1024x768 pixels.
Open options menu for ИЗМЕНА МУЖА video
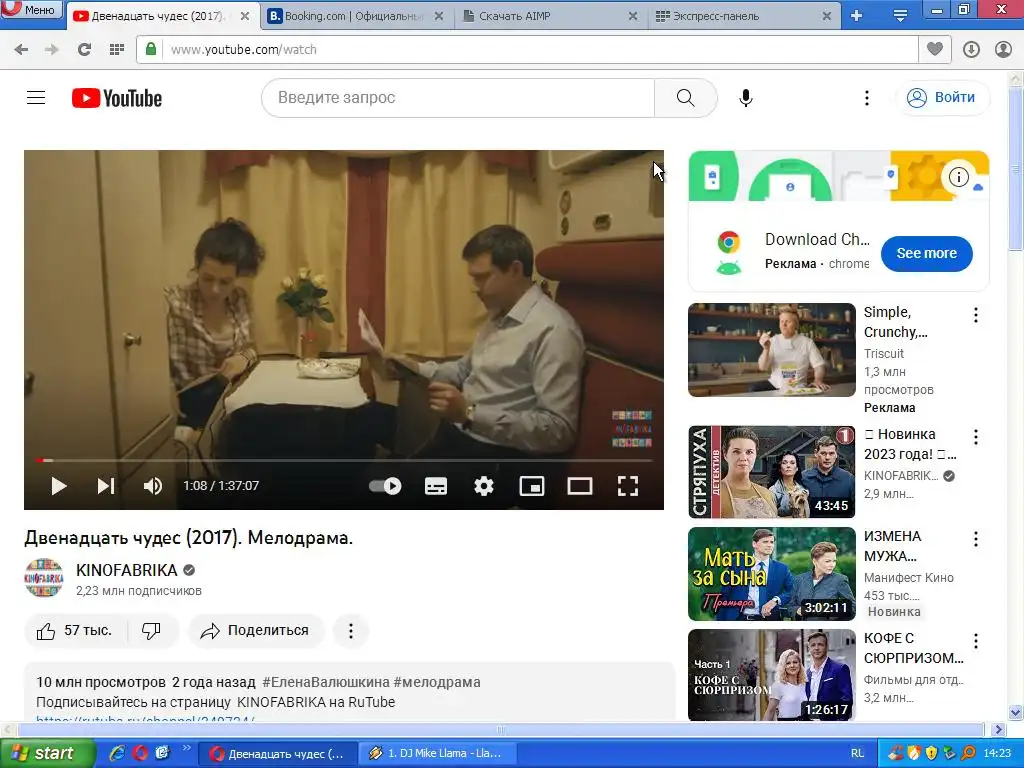[976, 539]
